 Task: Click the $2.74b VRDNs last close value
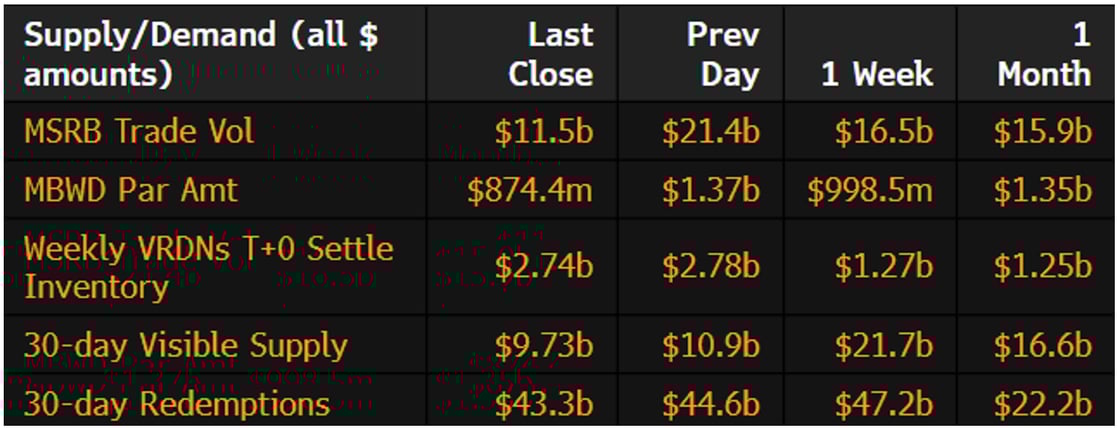[543, 267]
